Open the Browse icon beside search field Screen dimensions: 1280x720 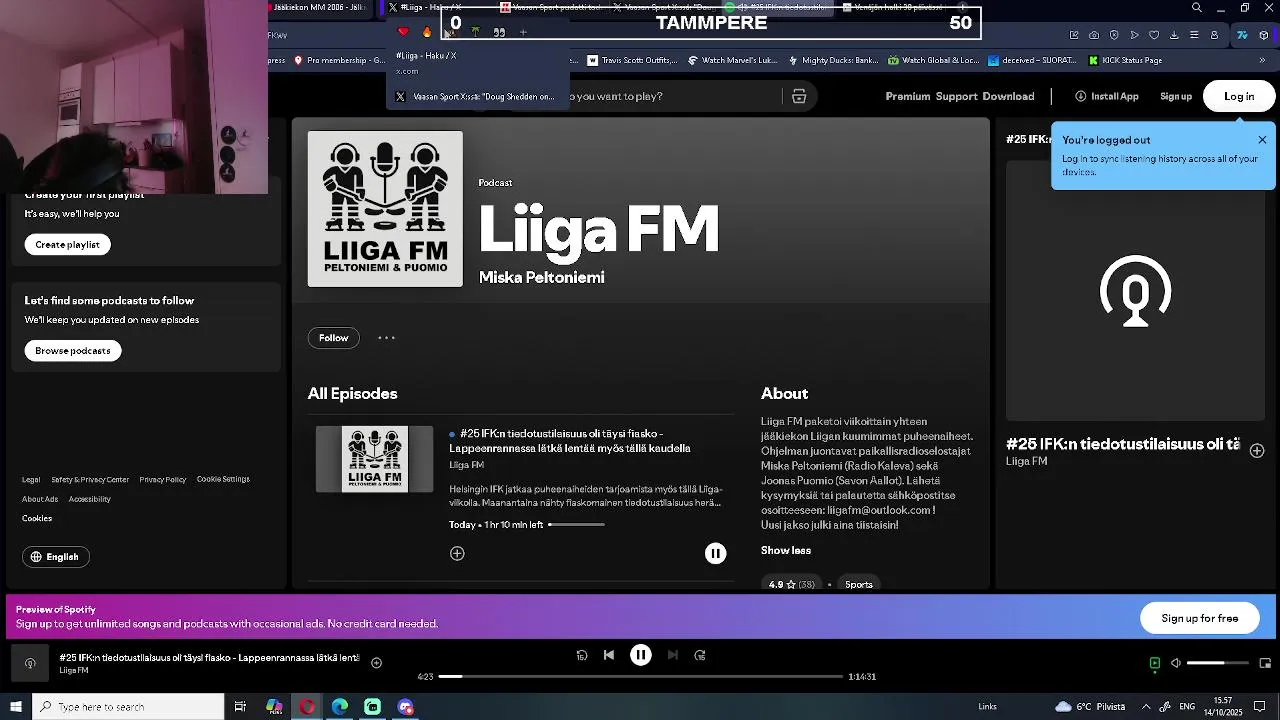click(x=799, y=97)
